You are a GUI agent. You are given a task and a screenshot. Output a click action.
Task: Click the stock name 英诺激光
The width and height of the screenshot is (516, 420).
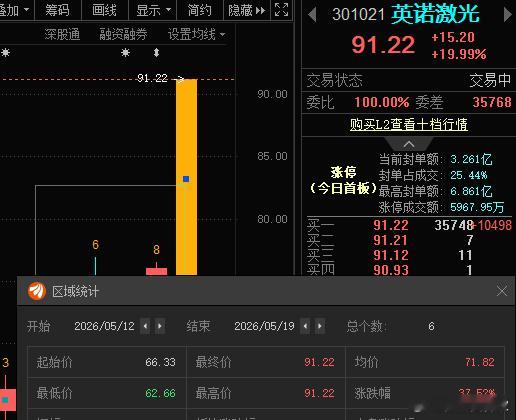(435, 15)
